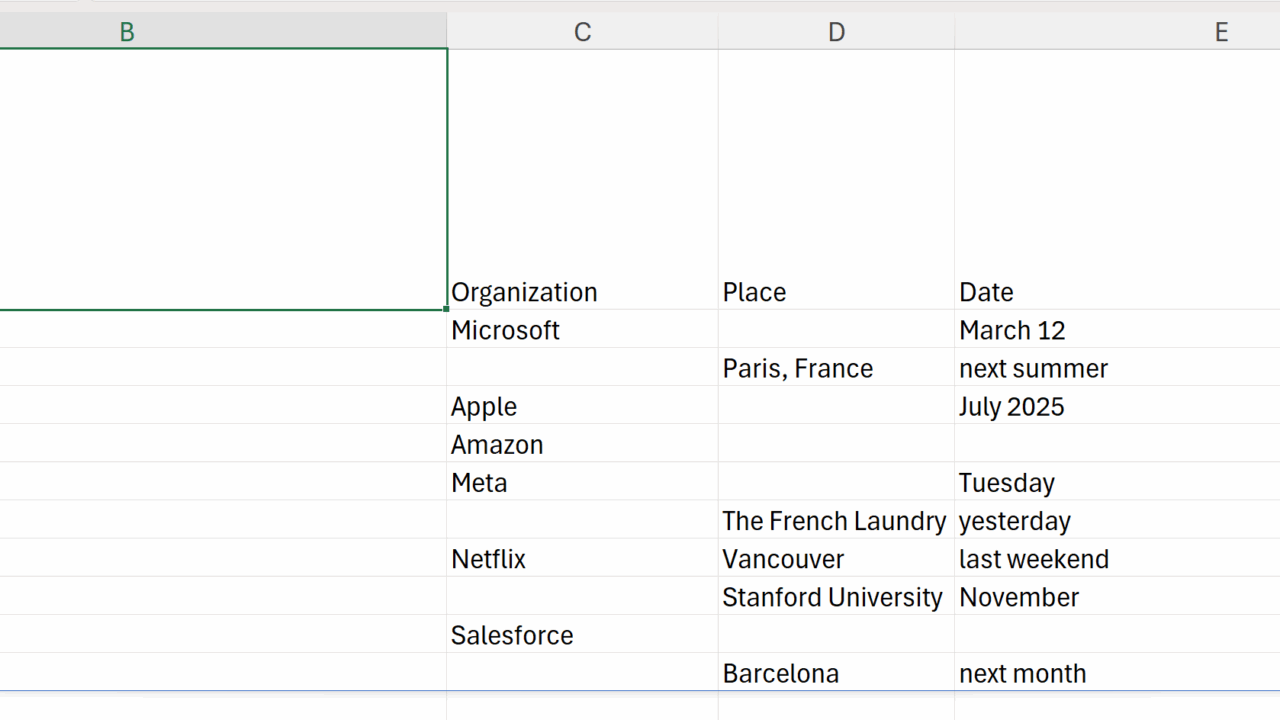
Task: Click the column D header
Action: [x=836, y=32]
